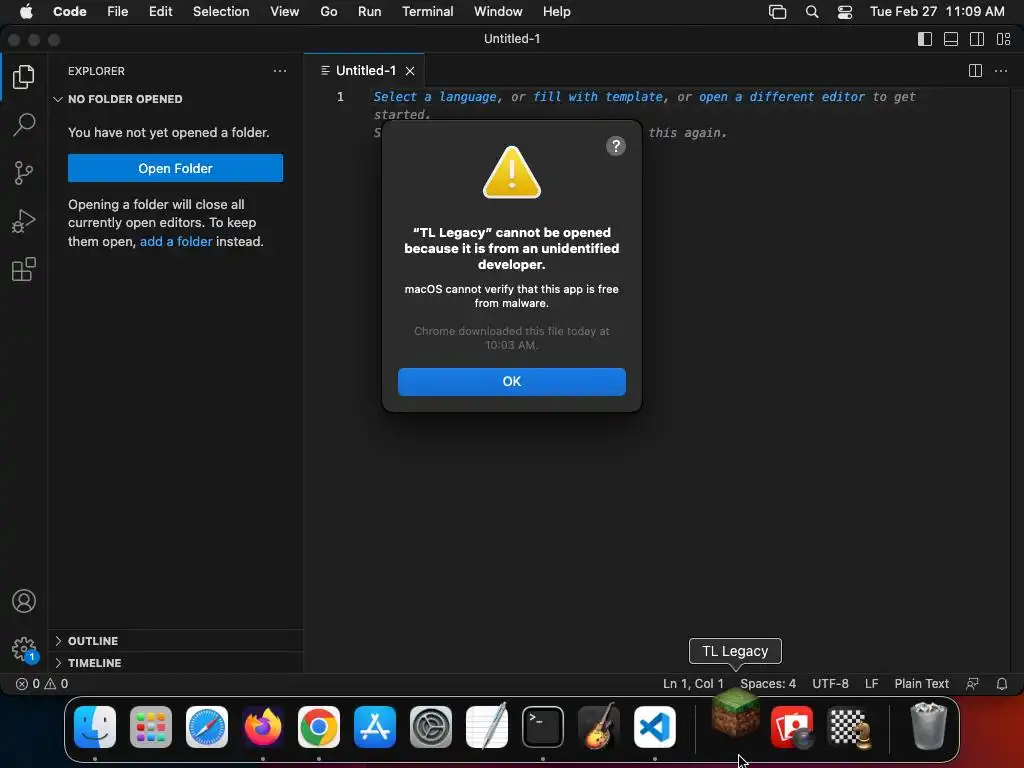This screenshot has height=768, width=1024.
Task: Toggle the primary side bar layout icon
Action: [925, 39]
